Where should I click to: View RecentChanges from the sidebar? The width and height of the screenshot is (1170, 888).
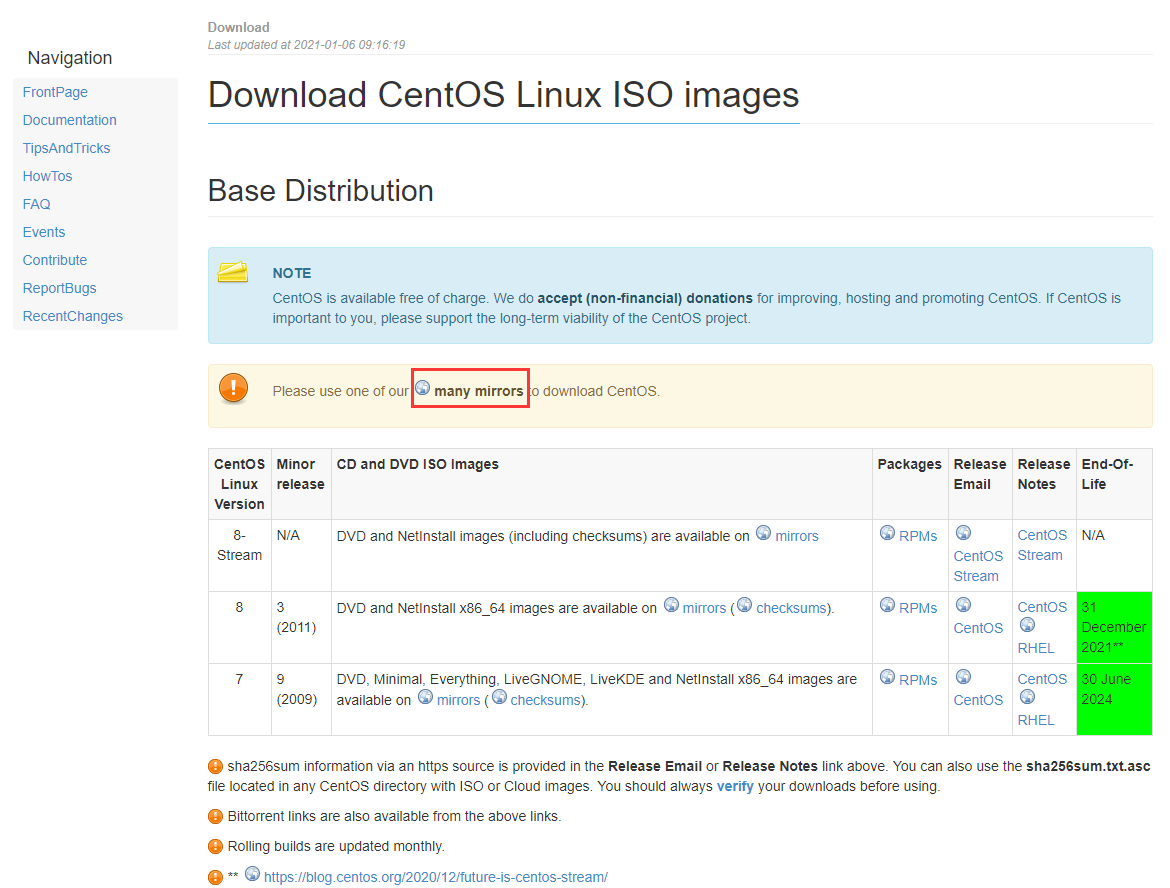[x=73, y=316]
